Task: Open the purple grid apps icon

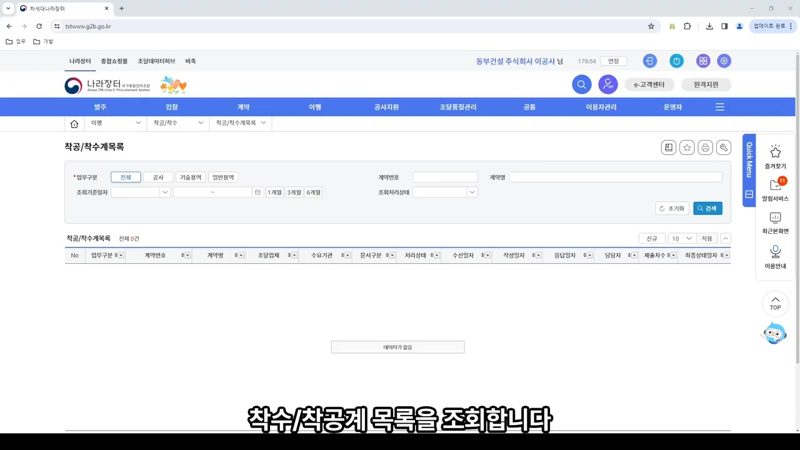Action: [x=703, y=61]
